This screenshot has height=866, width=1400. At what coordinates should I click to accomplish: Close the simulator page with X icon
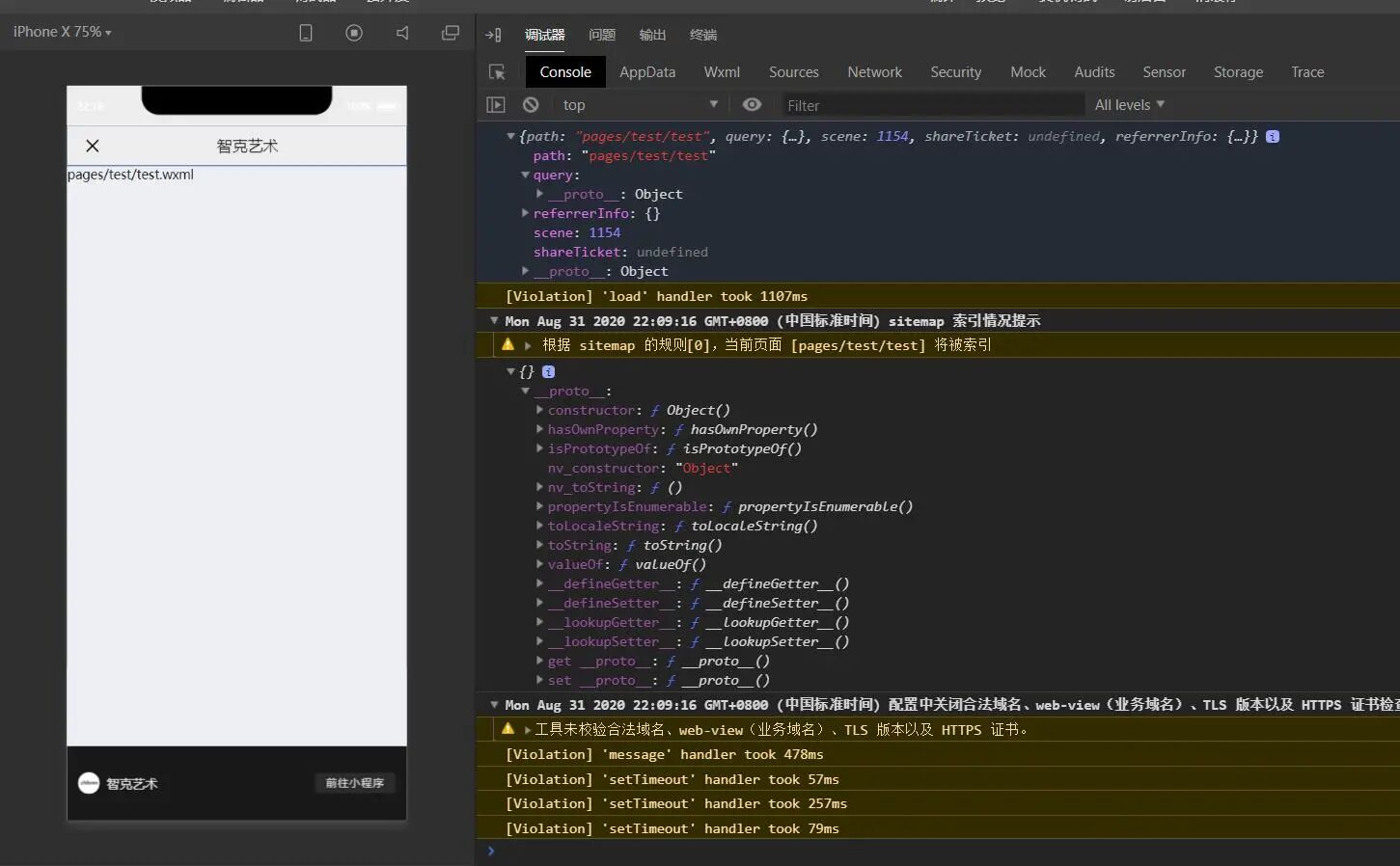(93, 146)
